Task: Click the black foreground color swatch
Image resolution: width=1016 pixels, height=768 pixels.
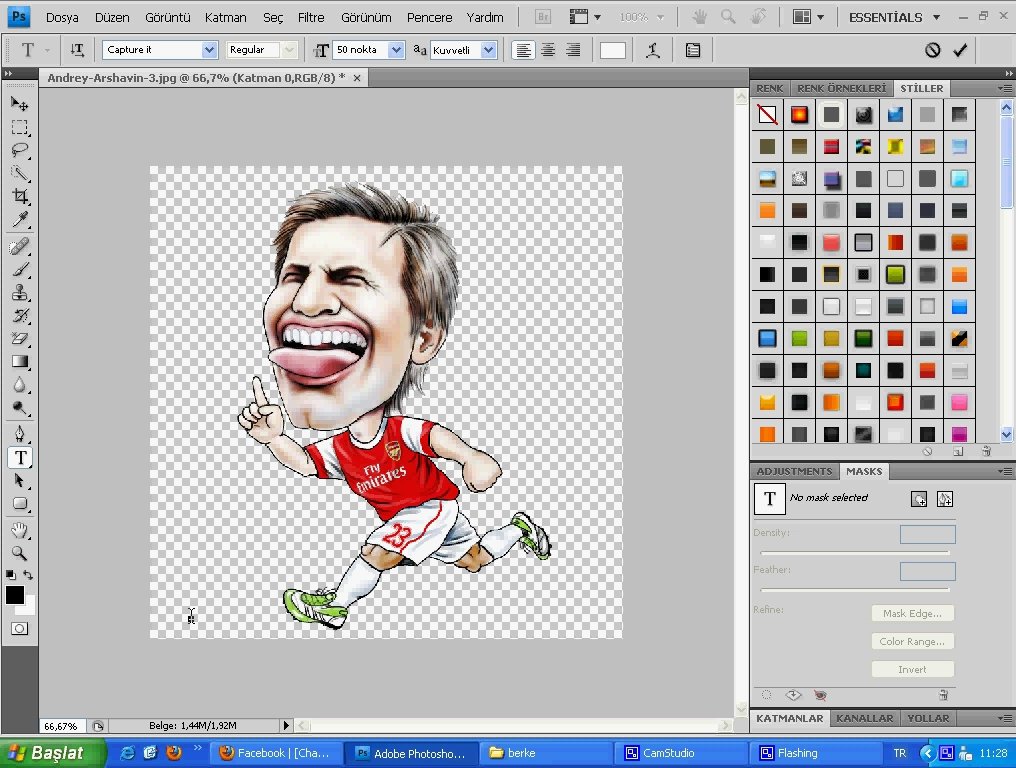Action: (14, 595)
